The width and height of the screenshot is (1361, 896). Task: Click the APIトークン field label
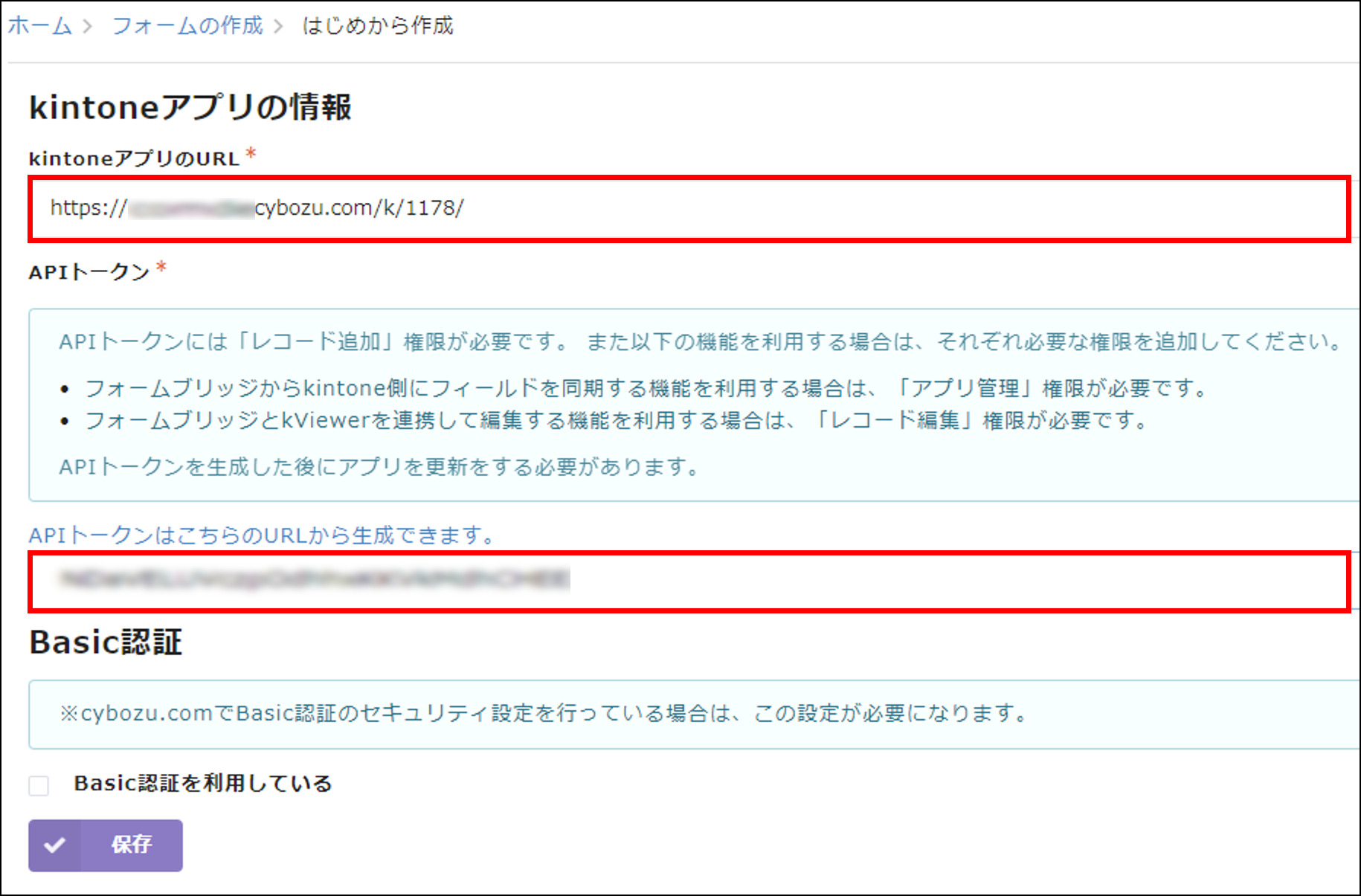[89, 272]
